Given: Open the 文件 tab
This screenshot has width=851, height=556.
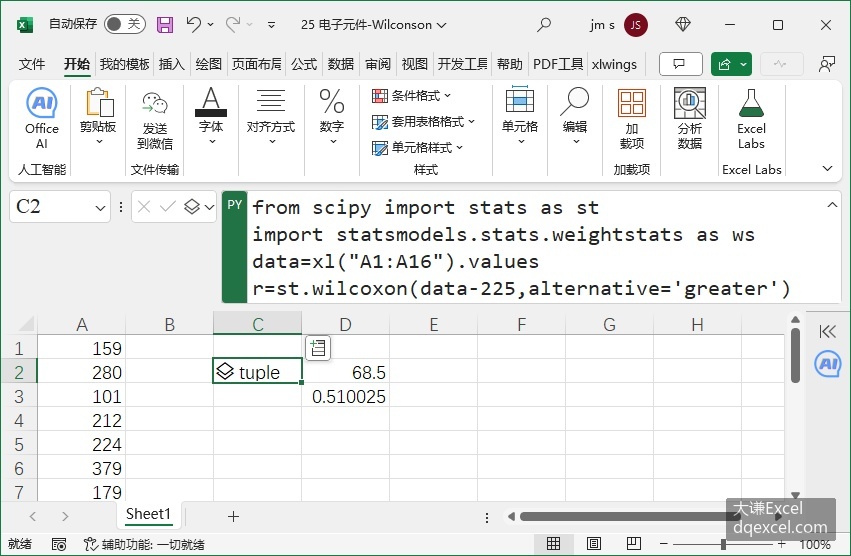Looking at the screenshot, I should point(31,64).
